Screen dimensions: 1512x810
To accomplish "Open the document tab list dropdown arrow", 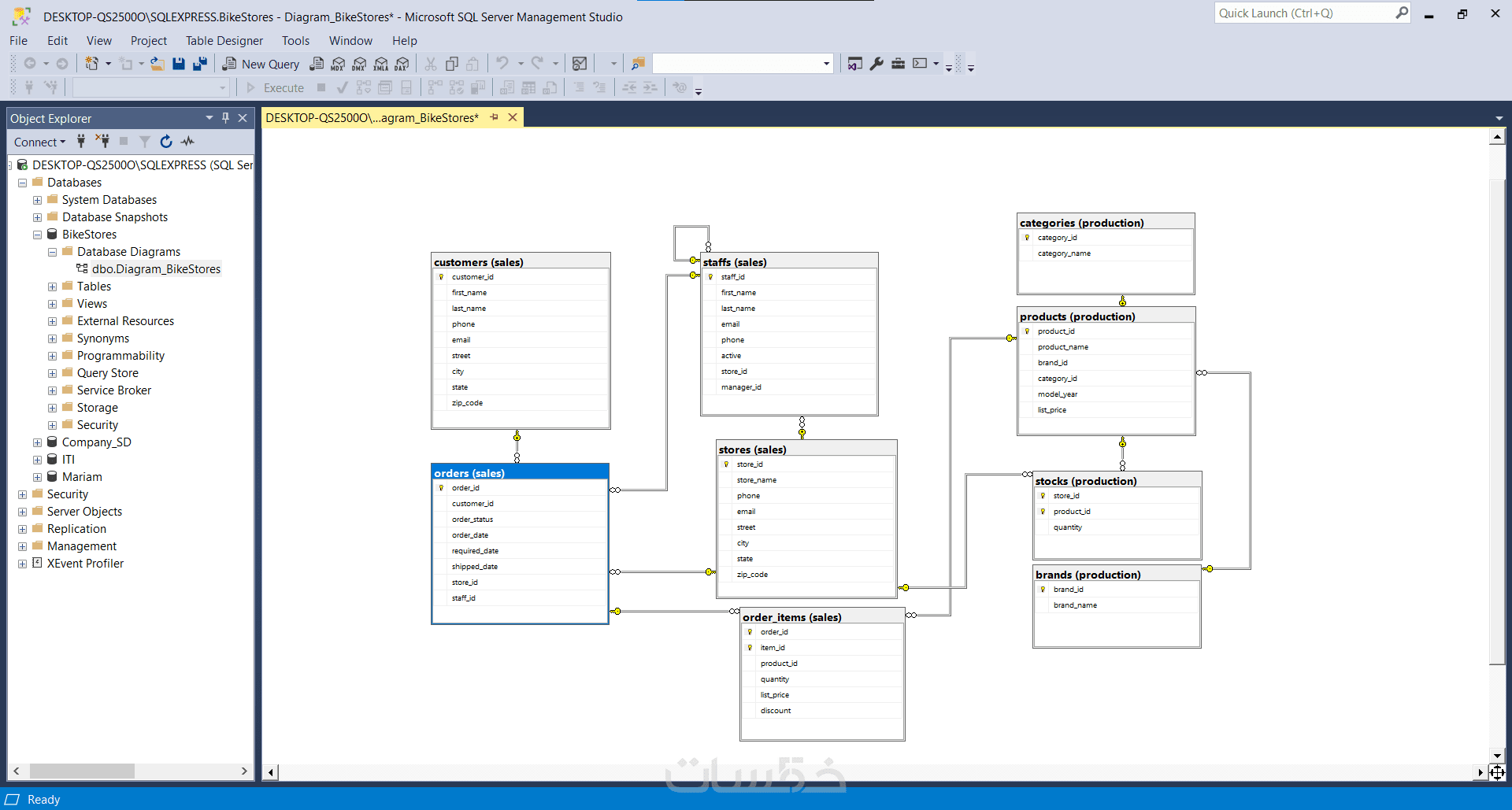I will click(1499, 118).
